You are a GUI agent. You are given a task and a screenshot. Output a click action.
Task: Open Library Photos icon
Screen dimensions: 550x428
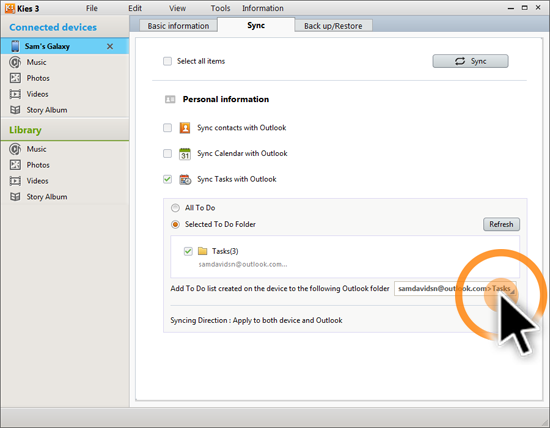point(15,165)
